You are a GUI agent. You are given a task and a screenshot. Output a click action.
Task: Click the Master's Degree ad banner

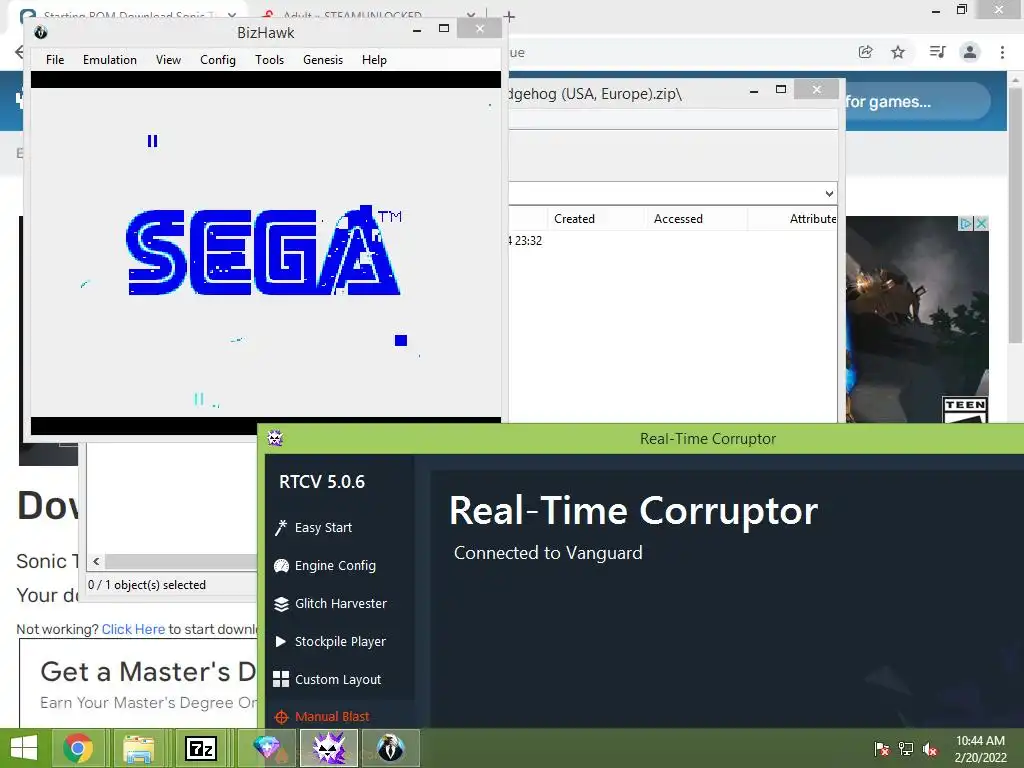pos(138,683)
